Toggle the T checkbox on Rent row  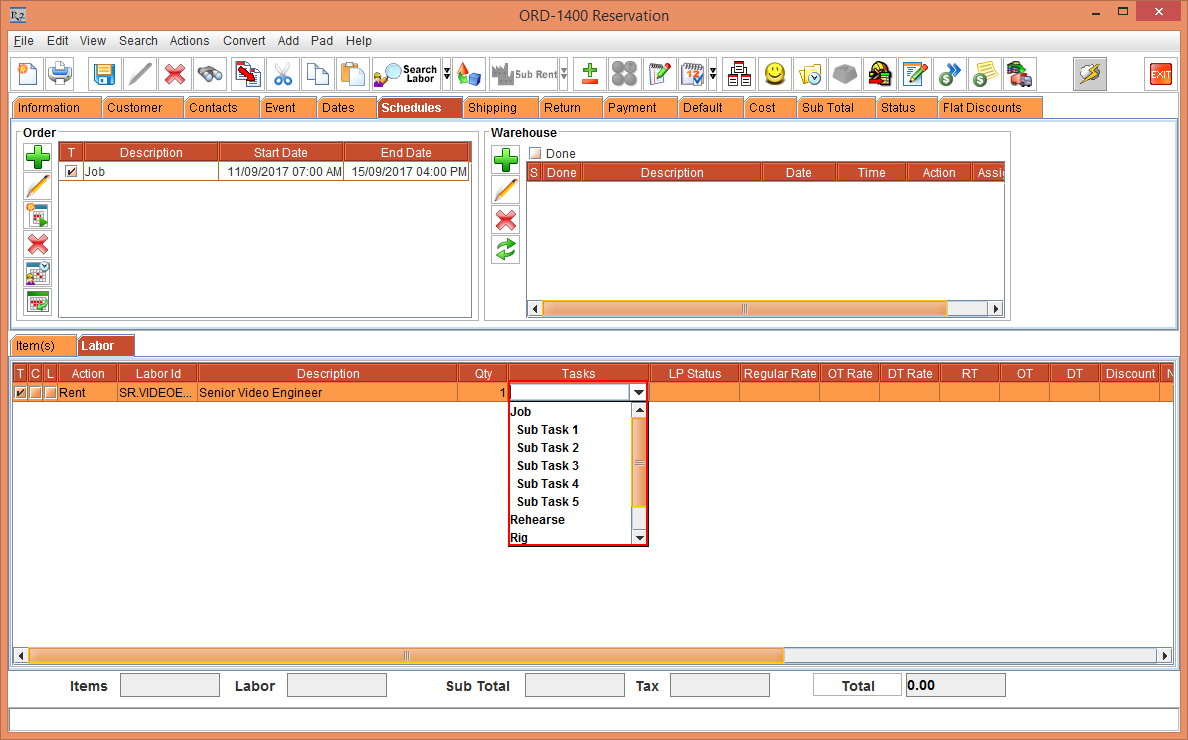20,393
